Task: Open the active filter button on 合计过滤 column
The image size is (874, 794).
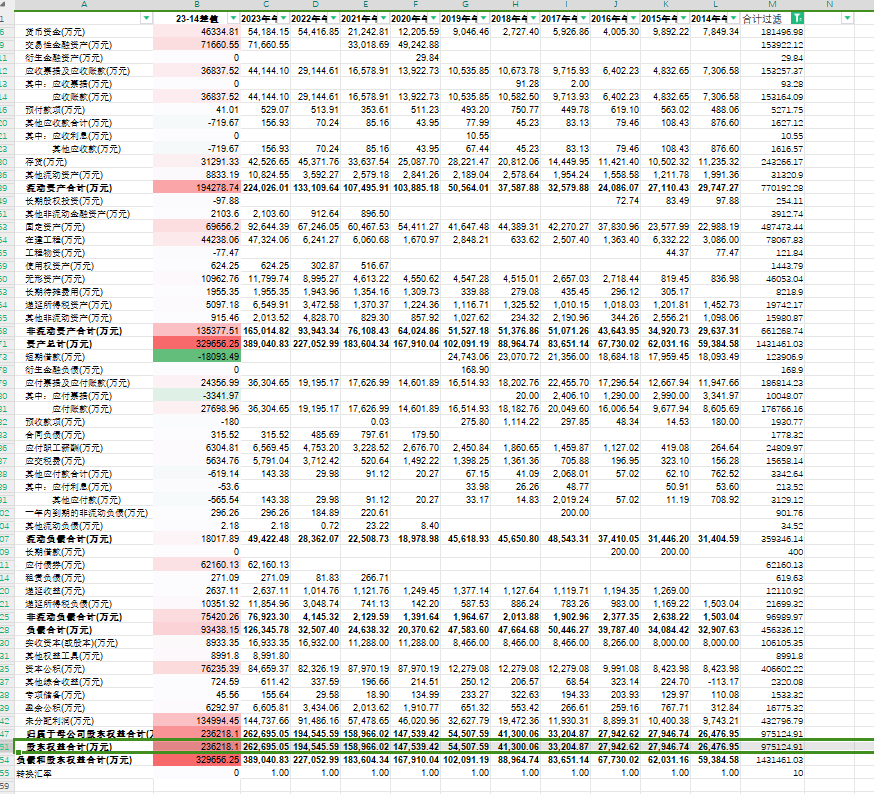Action: pyautogui.click(x=798, y=18)
